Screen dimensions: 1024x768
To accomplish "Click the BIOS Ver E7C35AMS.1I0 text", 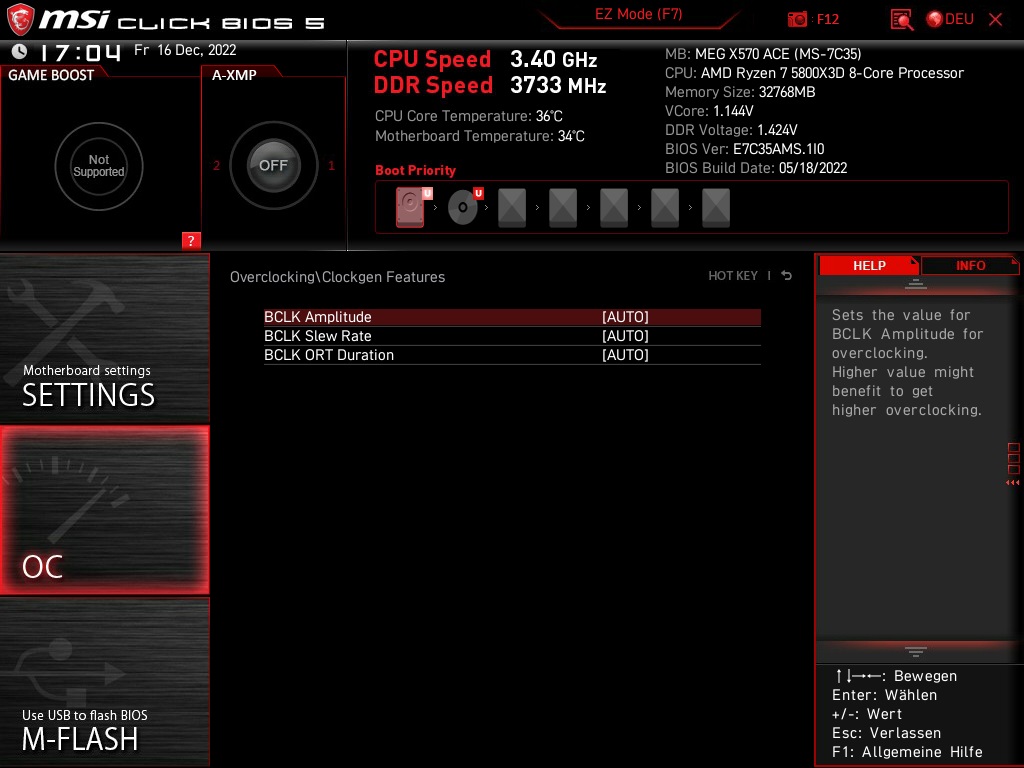I will [744, 149].
